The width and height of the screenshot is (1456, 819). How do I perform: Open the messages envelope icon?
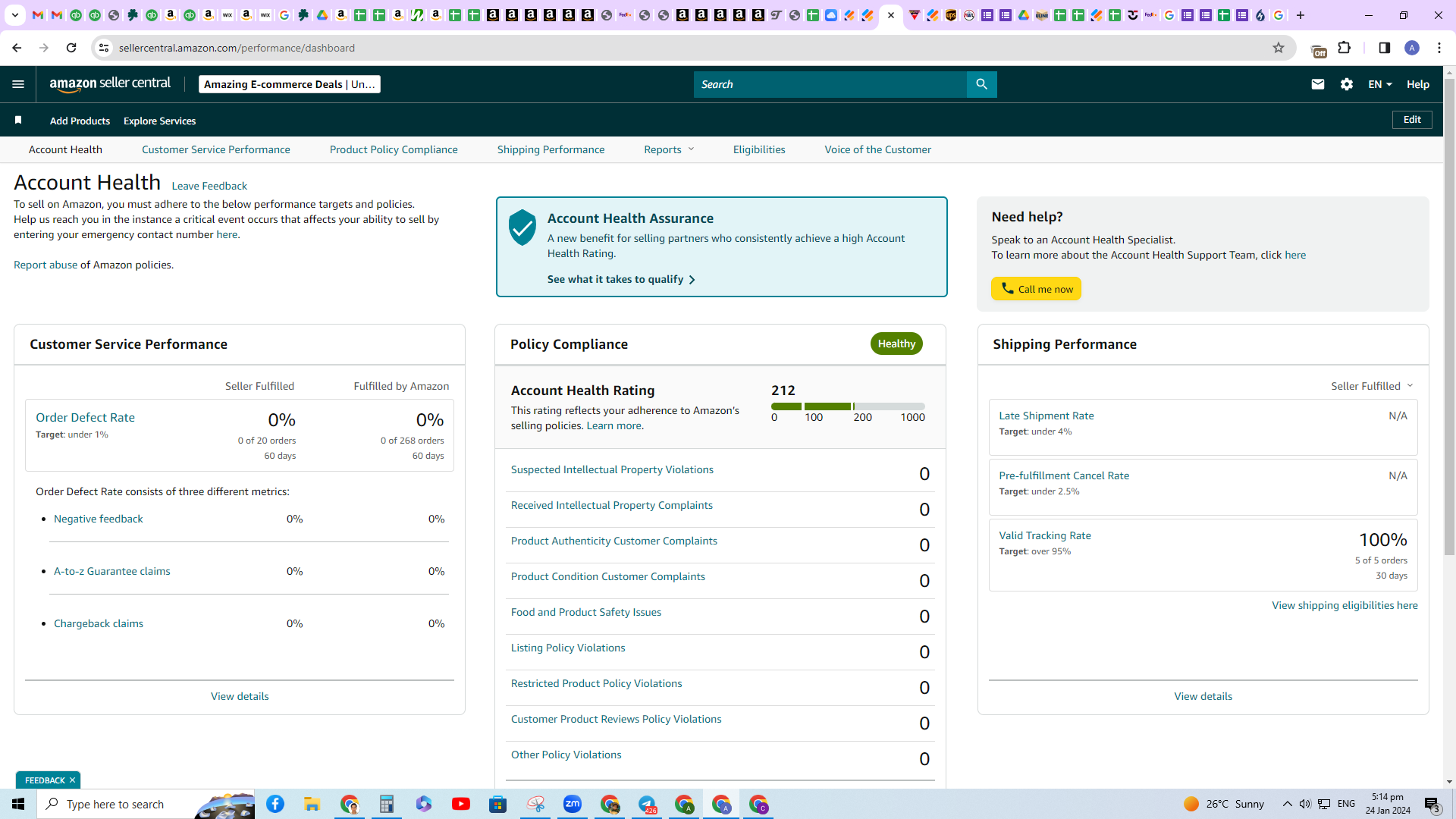coord(1318,84)
